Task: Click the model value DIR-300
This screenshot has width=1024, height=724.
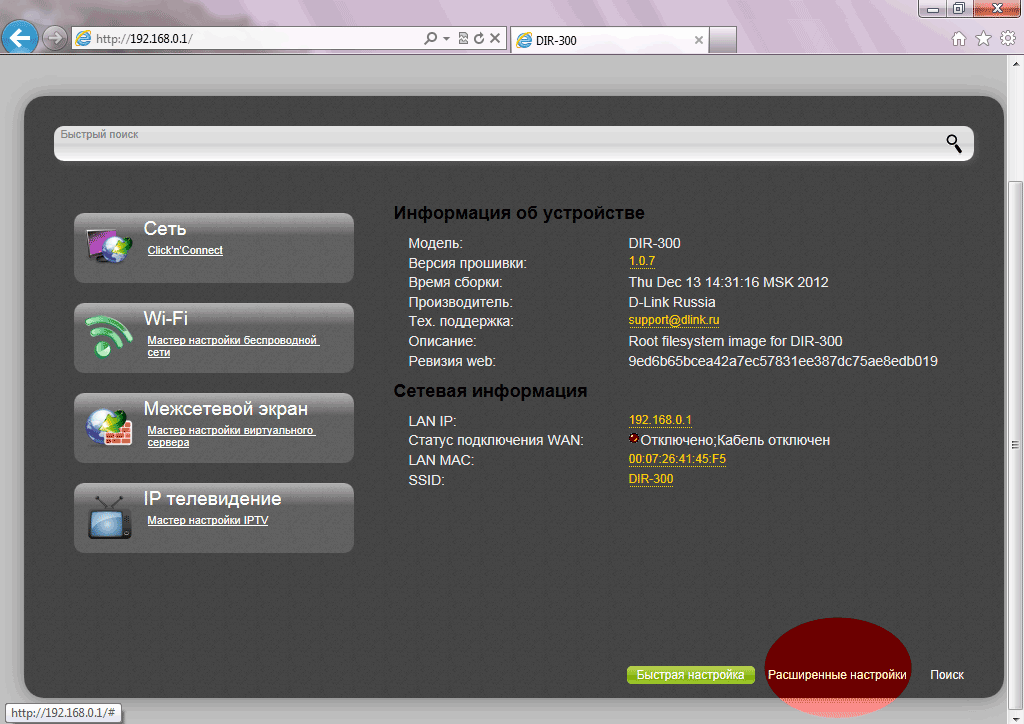Action: tap(654, 243)
